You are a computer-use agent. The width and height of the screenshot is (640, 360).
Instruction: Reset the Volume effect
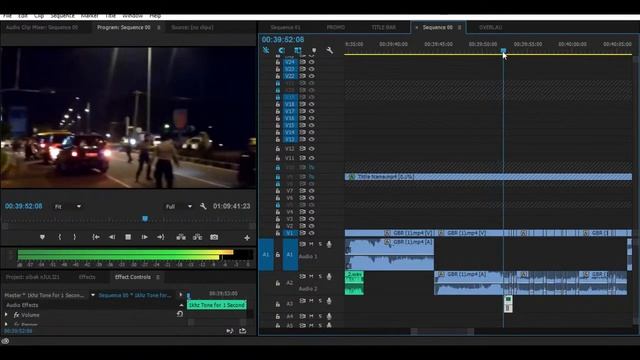tap(180, 314)
